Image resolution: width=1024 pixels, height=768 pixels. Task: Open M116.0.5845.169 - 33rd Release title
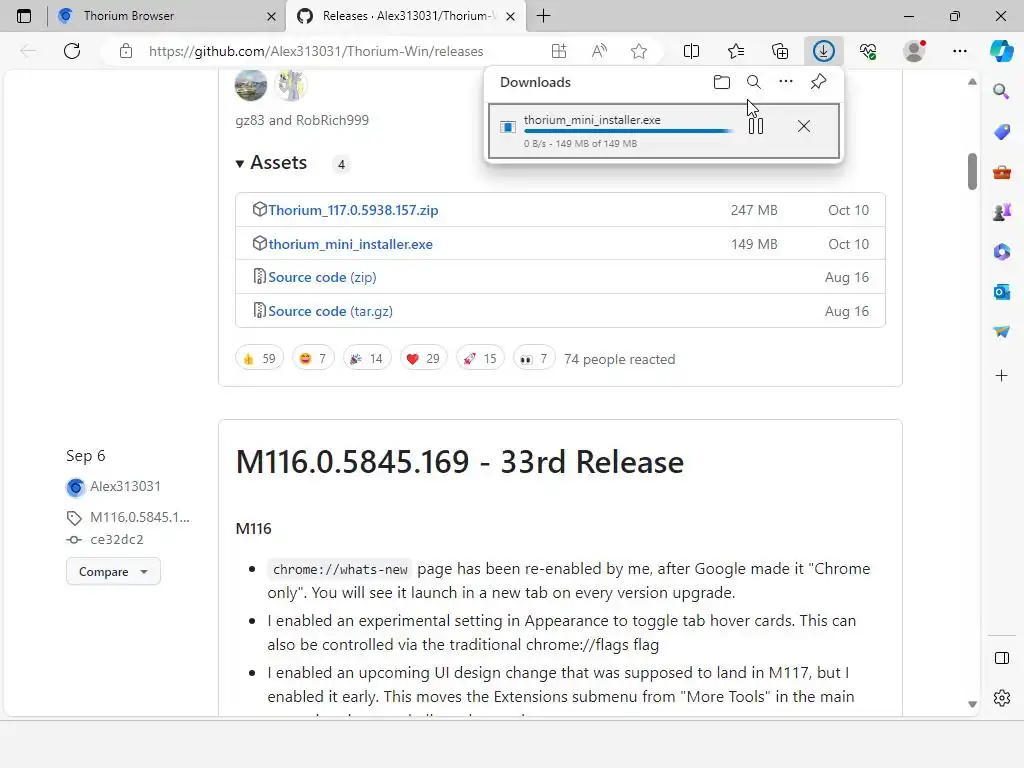coord(460,462)
